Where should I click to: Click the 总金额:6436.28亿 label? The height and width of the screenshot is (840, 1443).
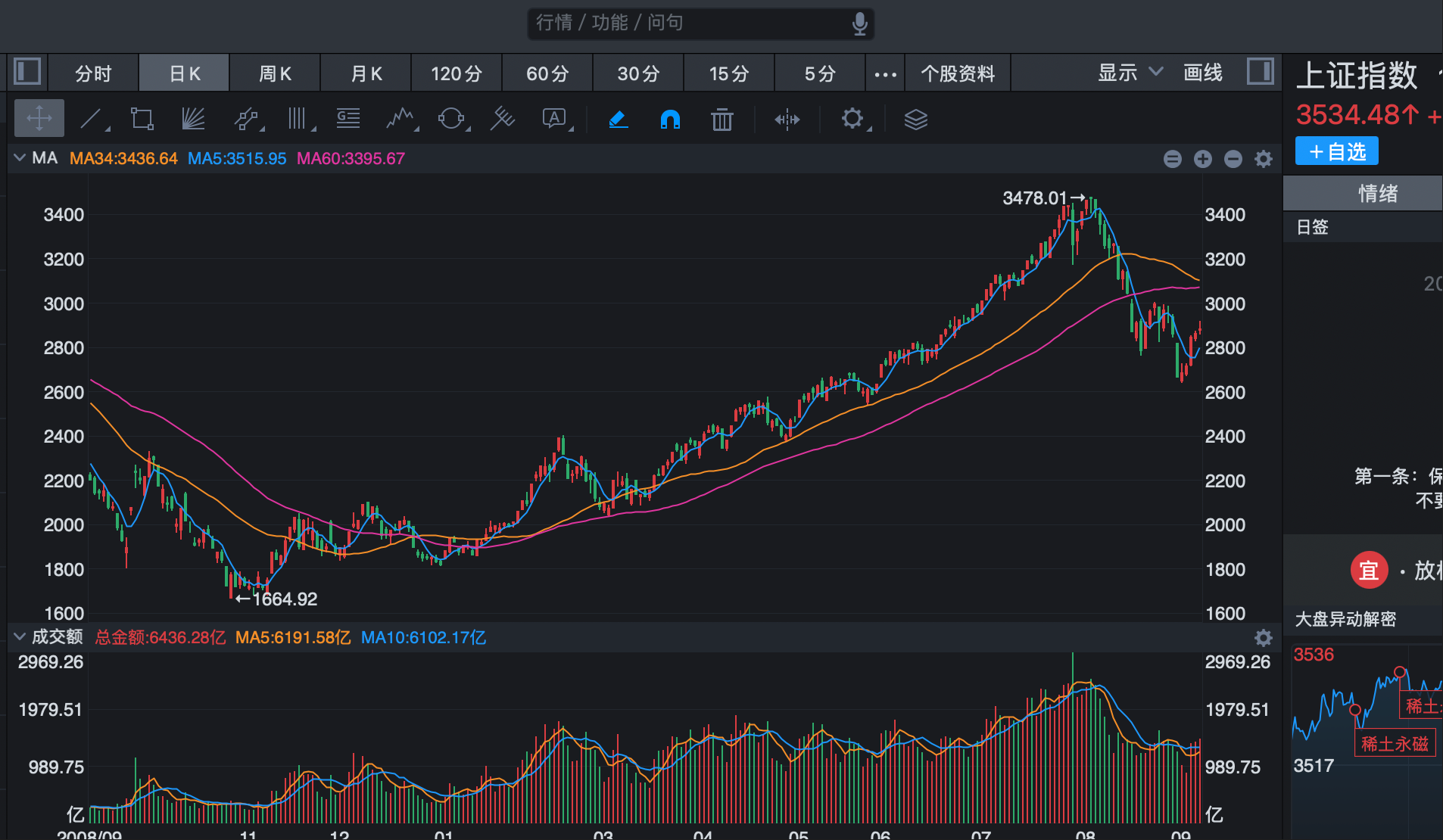[161, 637]
